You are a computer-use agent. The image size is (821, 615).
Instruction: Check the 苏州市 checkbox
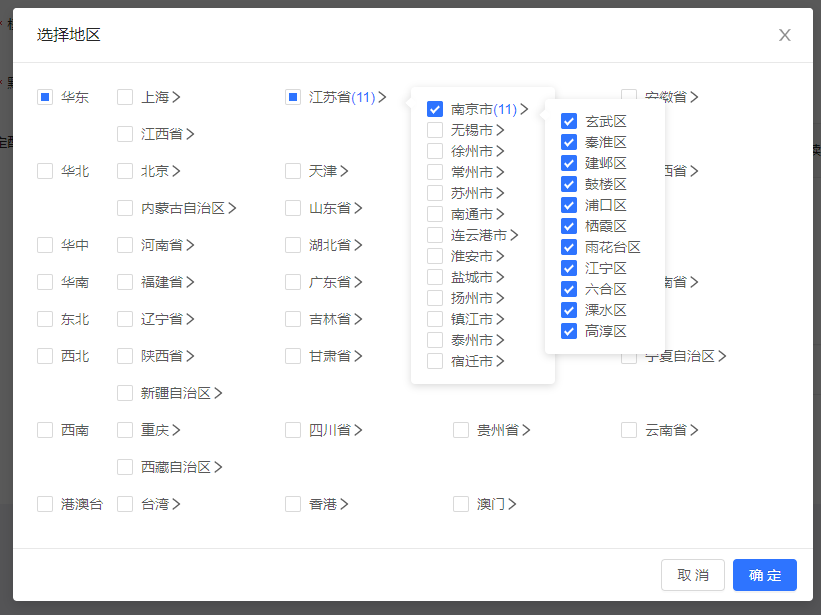click(x=435, y=193)
